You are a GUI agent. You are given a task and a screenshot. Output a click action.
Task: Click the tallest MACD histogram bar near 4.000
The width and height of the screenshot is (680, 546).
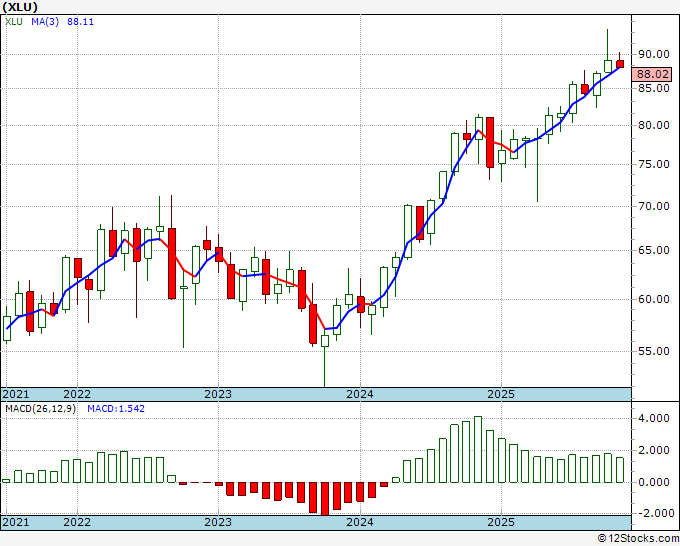tap(478, 449)
